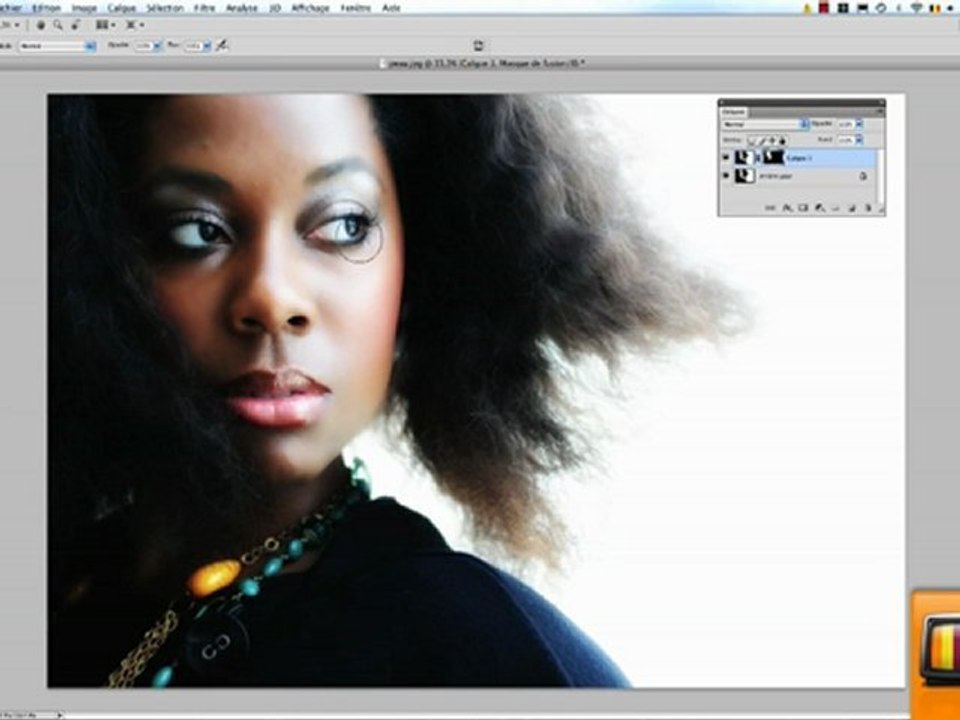Screen dimensions: 960x720
Task: Open the Screen Mode dropdown
Action: [135, 25]
